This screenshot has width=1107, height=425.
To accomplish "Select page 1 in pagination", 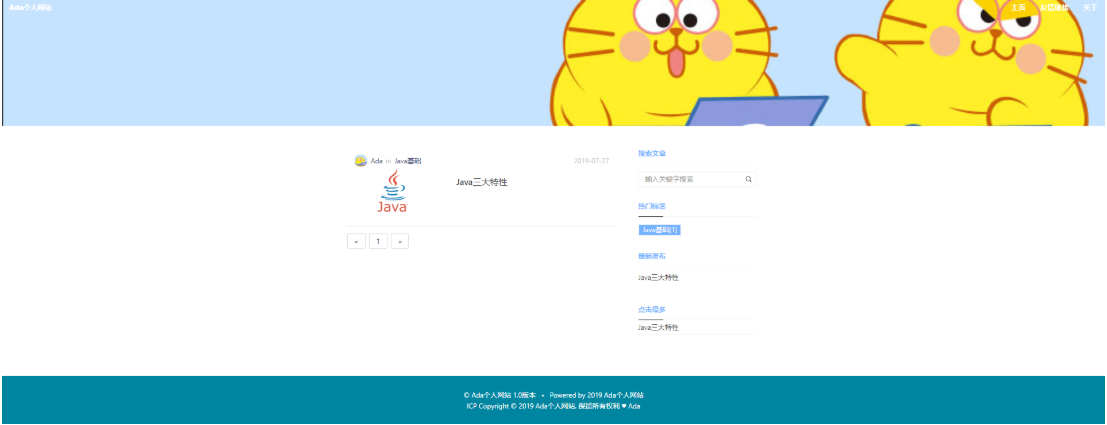I will 378,241.
